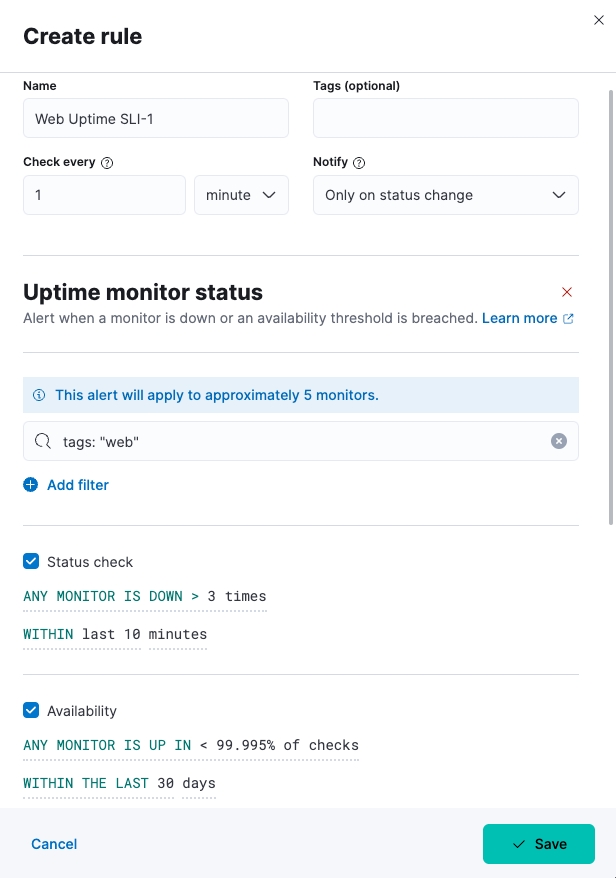
Task: Click the Notify help icon
Action: 359,162
